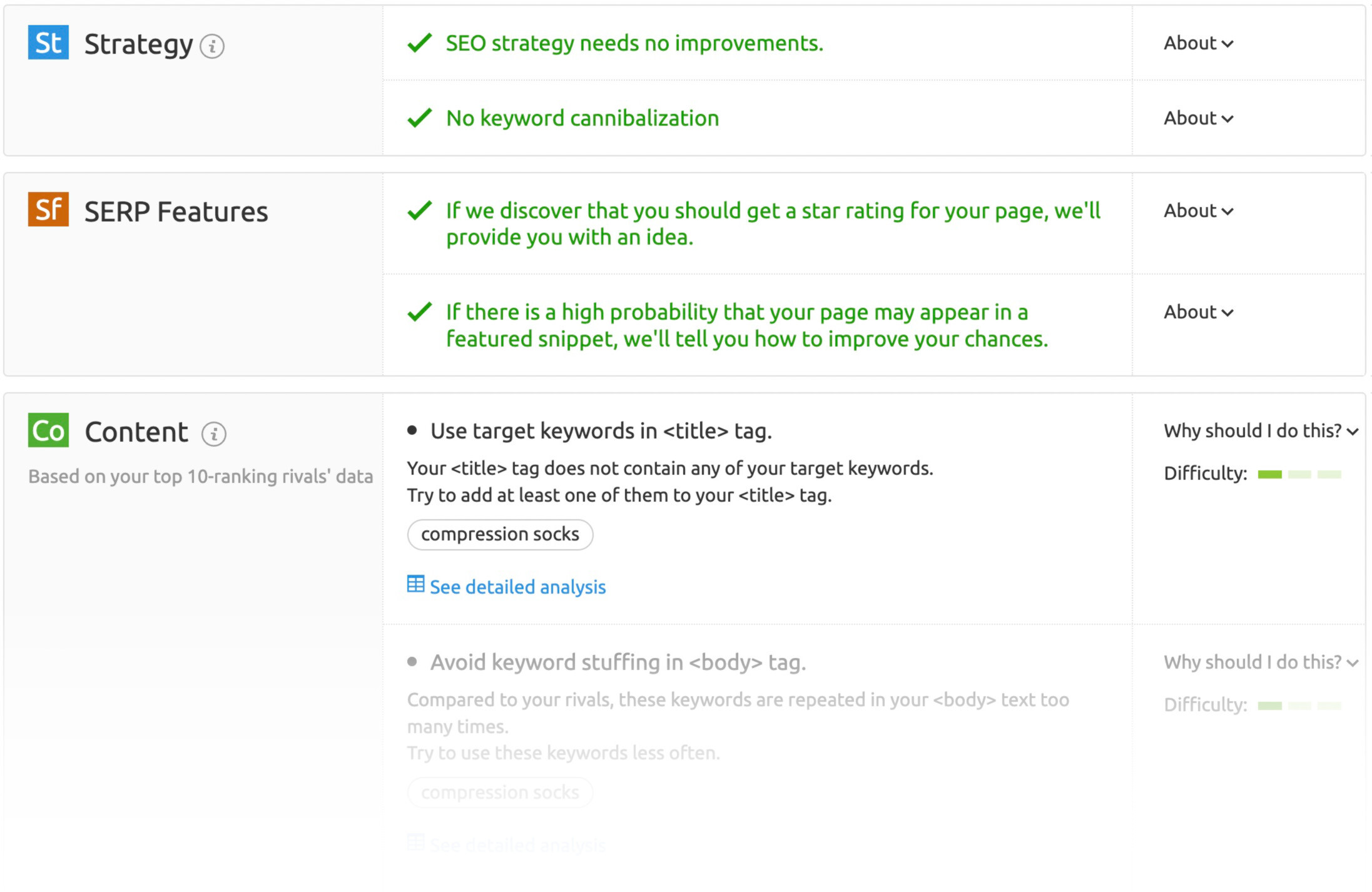The height and width of the screenshot is (892, 1372).
Task: Click the green Co Content badge icon
Action: tap(48, 430)
